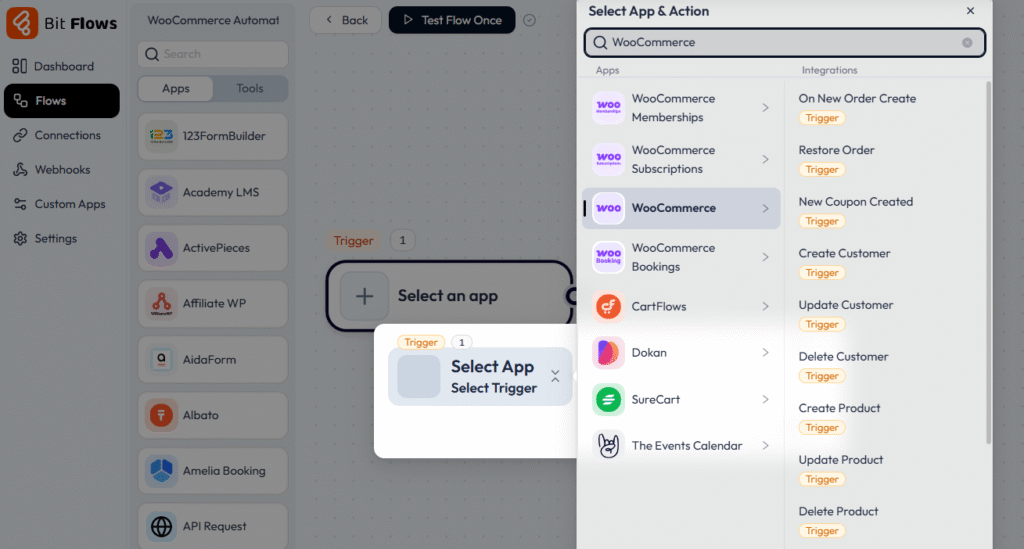The width and height of the screenshot is (1024, 549).
Task: Click the WooCommerce Bookings icon
Action: (608, 257)
